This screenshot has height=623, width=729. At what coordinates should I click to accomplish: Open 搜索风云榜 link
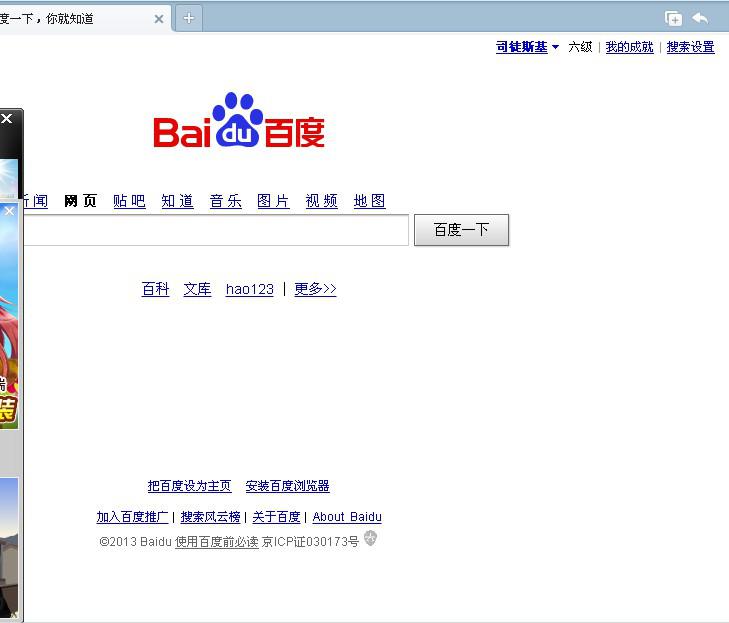(x=210, y=517)
